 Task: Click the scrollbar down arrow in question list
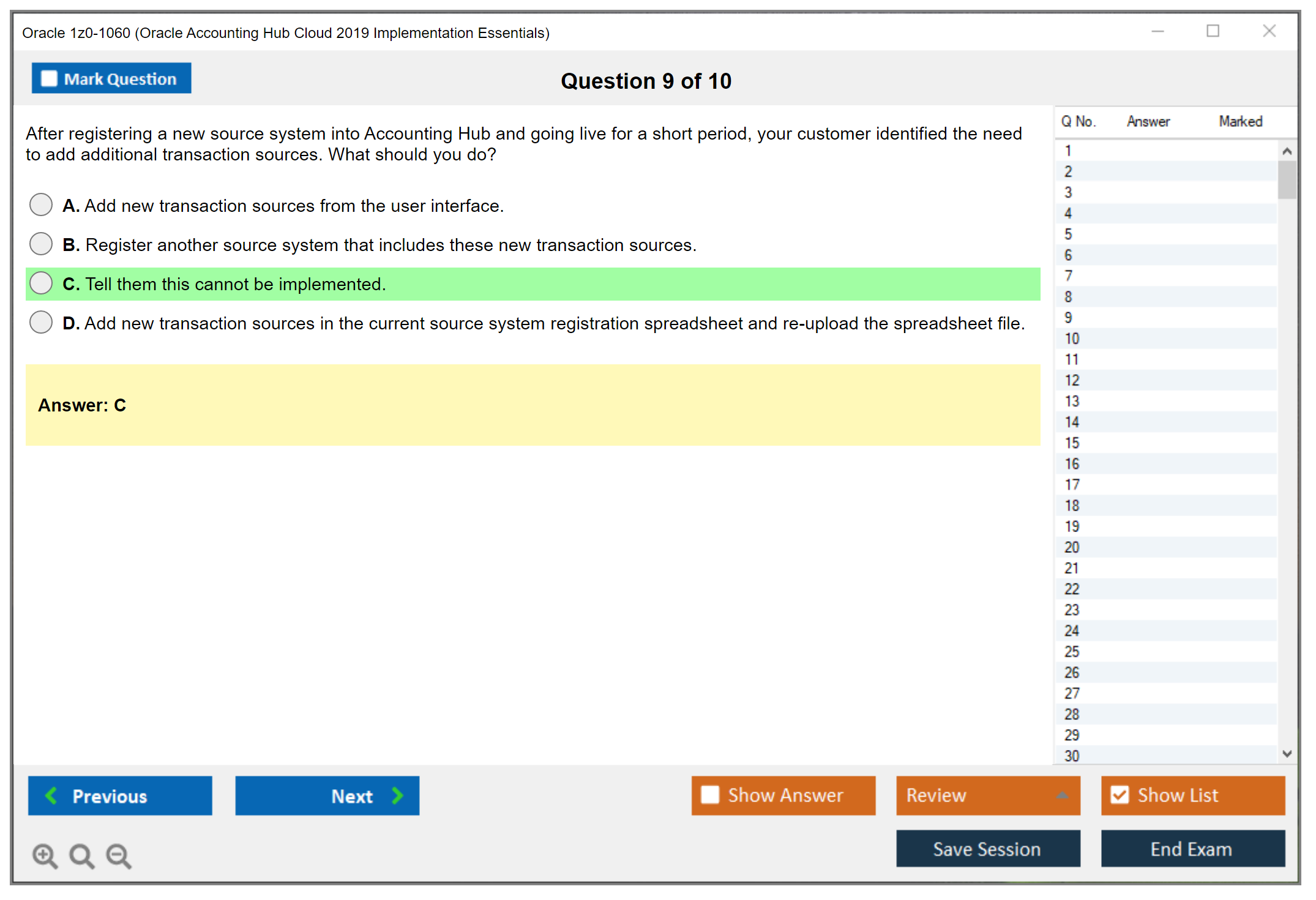[x=1287, y=754]
